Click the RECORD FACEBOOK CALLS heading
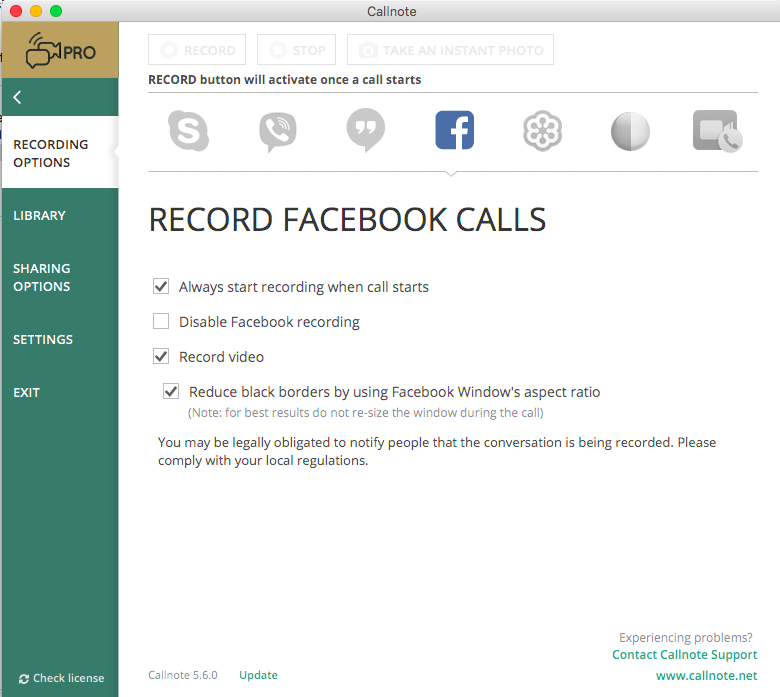 point(347,220)
